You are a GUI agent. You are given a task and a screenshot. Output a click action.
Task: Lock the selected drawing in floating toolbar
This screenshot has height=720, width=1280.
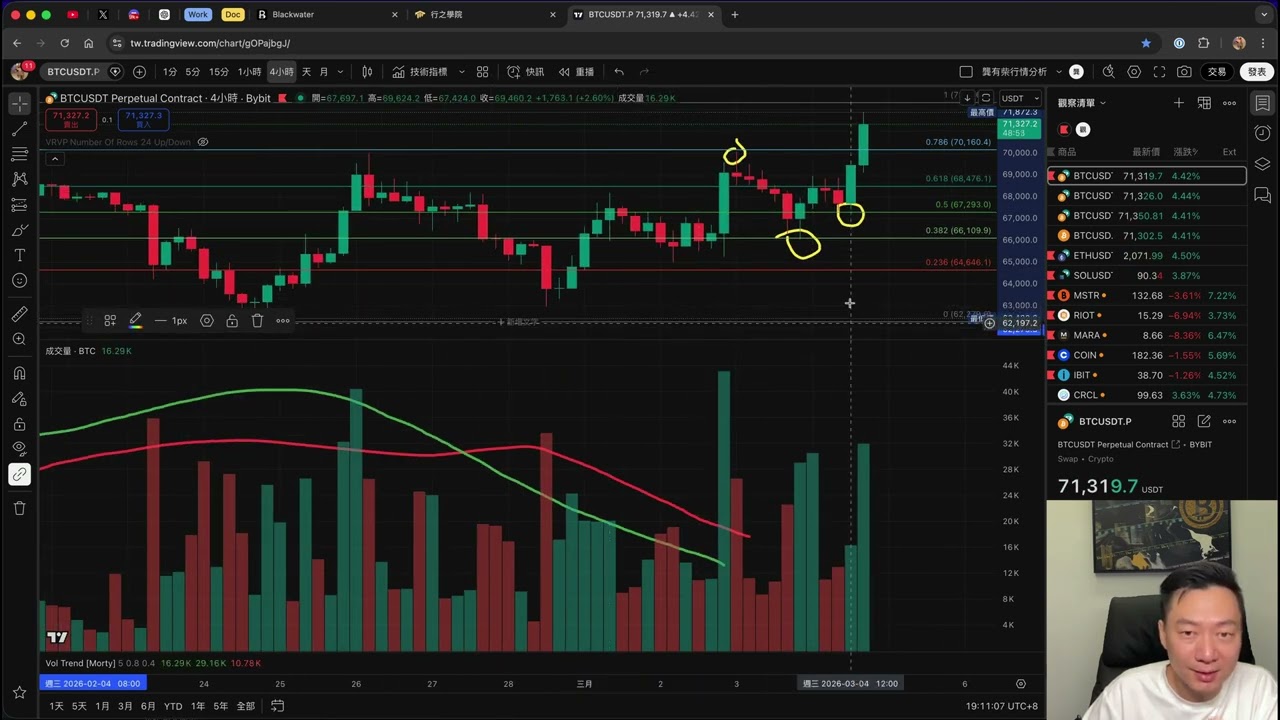[232, 321]
